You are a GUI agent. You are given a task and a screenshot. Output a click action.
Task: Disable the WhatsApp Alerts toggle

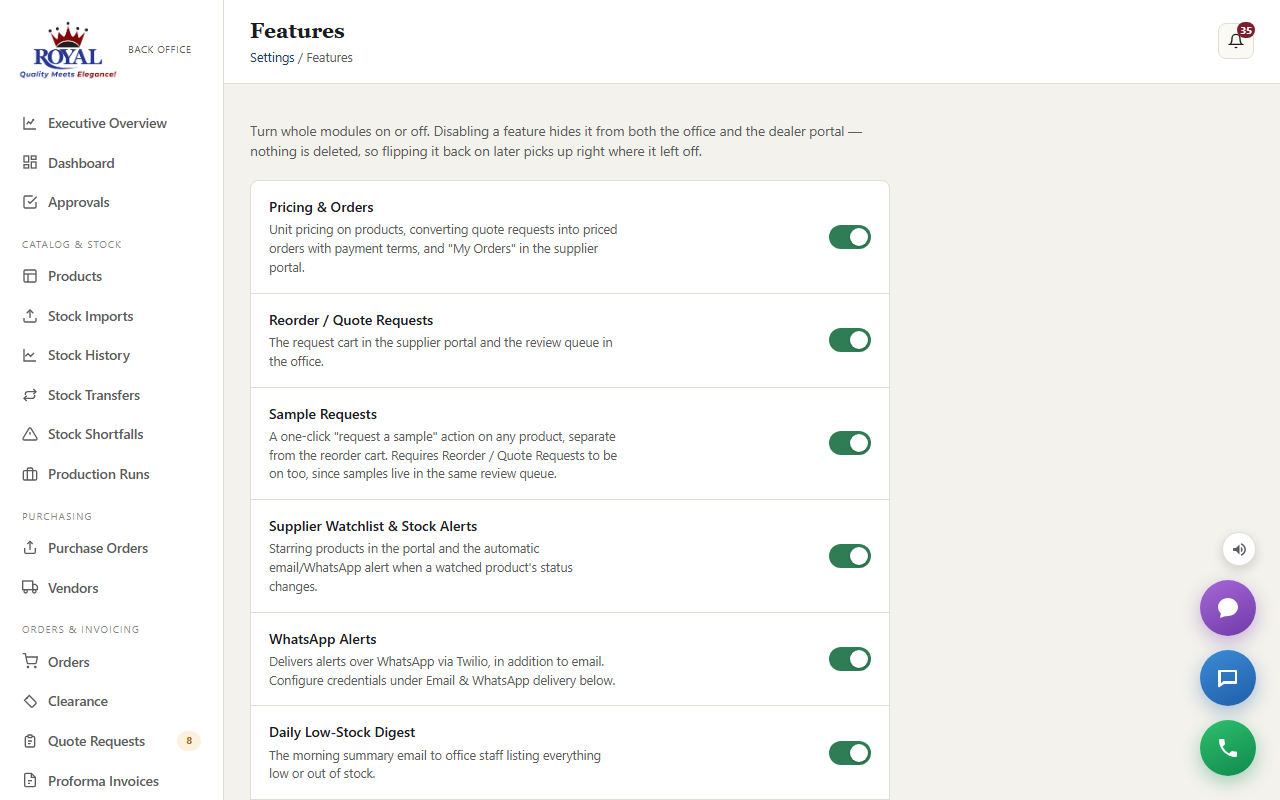point(850,659)
